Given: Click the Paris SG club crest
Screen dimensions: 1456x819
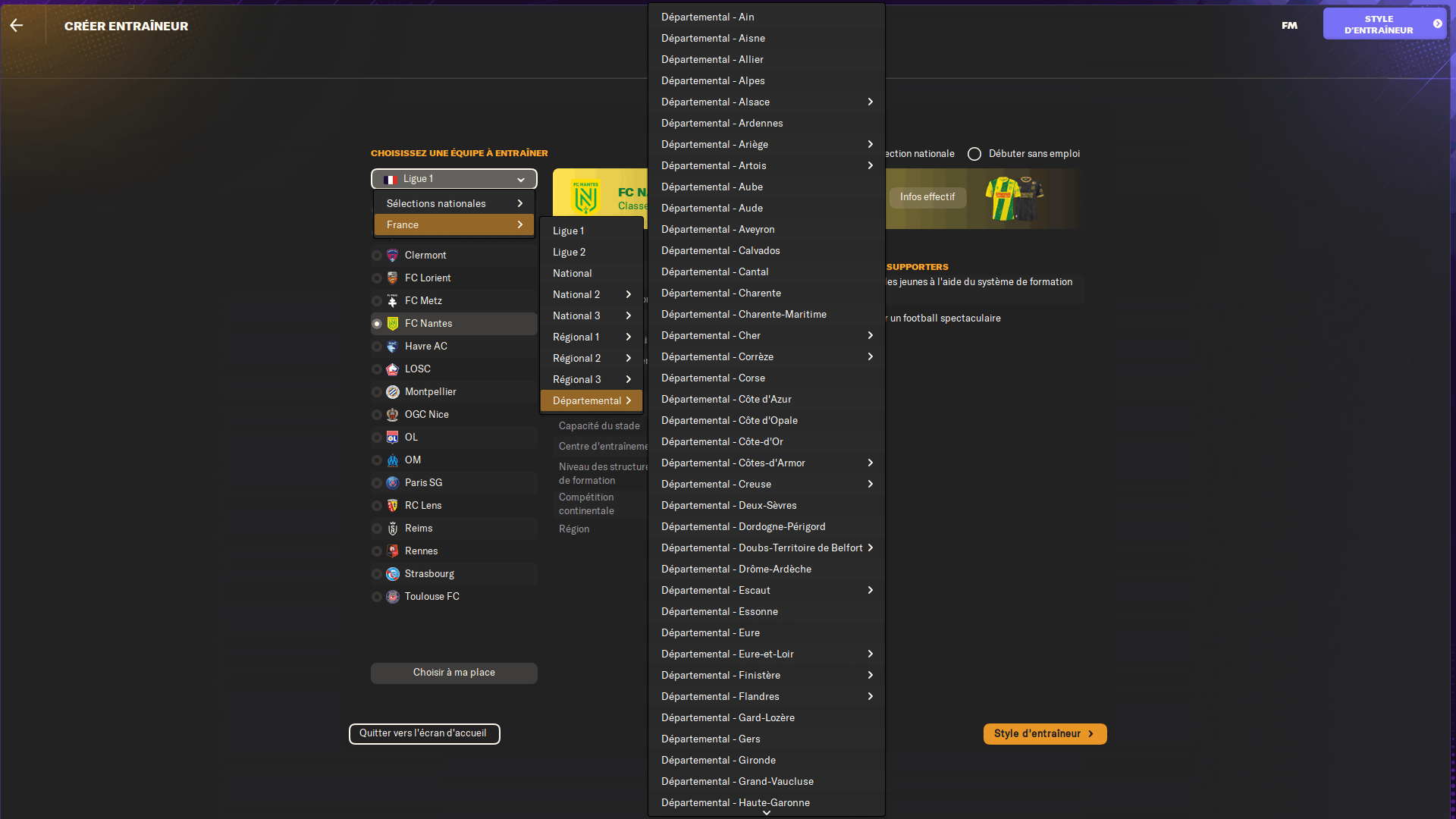Looking at the screenshot, I should [392, 483].
